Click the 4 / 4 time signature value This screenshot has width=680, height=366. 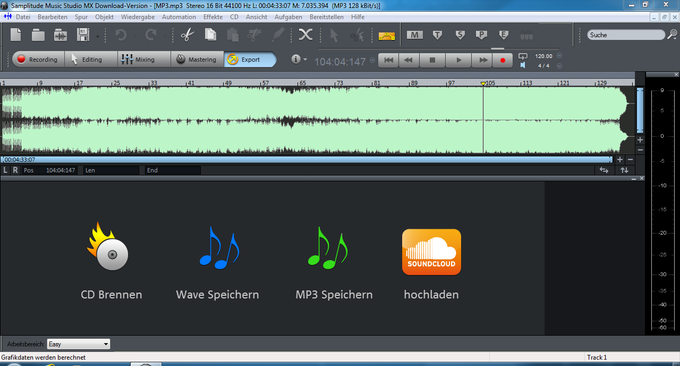click(x=543, y=66)
